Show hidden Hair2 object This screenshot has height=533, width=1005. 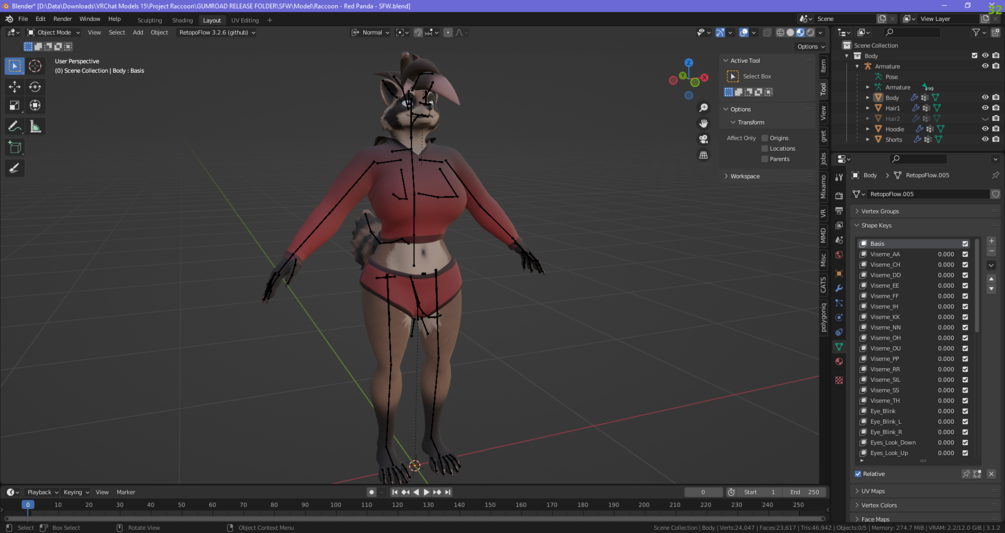pos(985,119)
